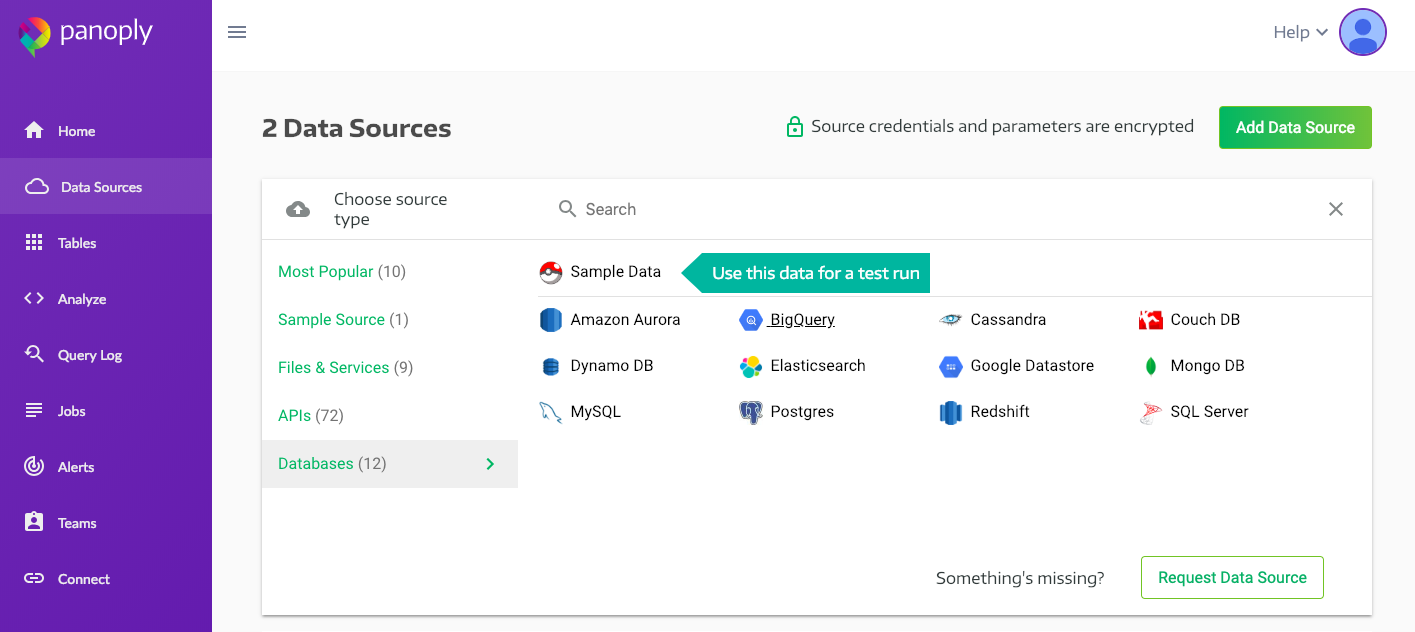Open Jobs from the sidebar
1415x632 pixels.
tap(106, 411)
